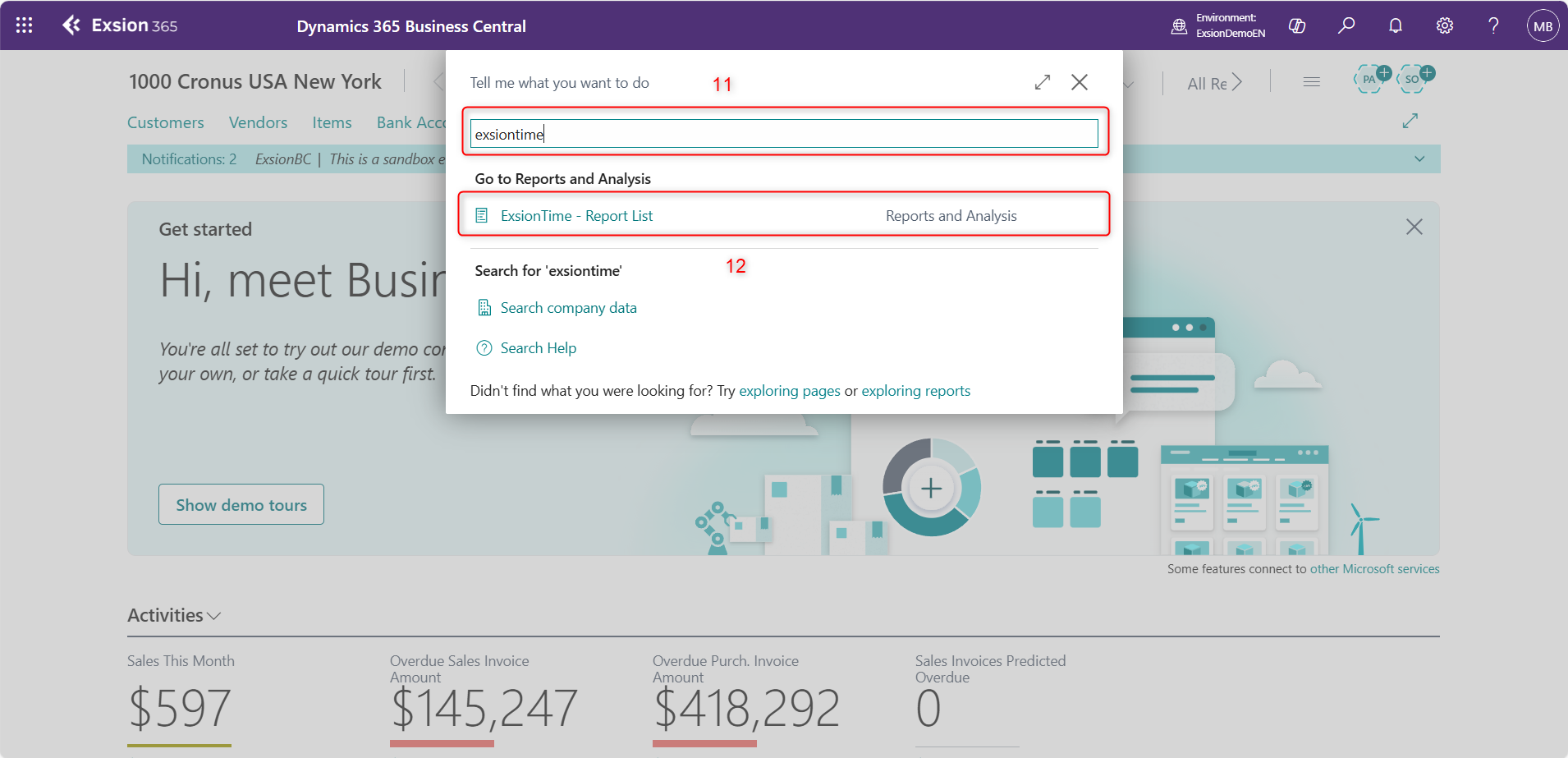This screenshot has height=758, width=1568.
Task: Open the Sales This Month $597 tile
Action: (x=181, y=699)
